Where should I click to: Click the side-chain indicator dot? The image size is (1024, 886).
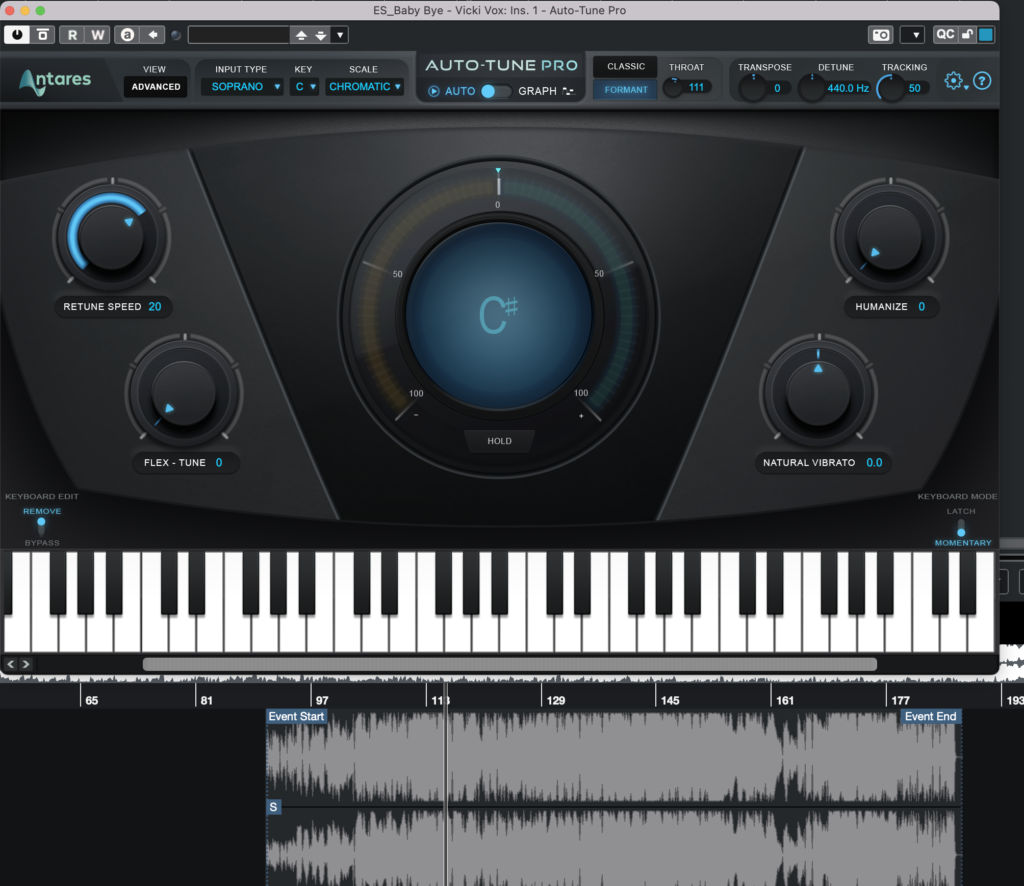176,35
